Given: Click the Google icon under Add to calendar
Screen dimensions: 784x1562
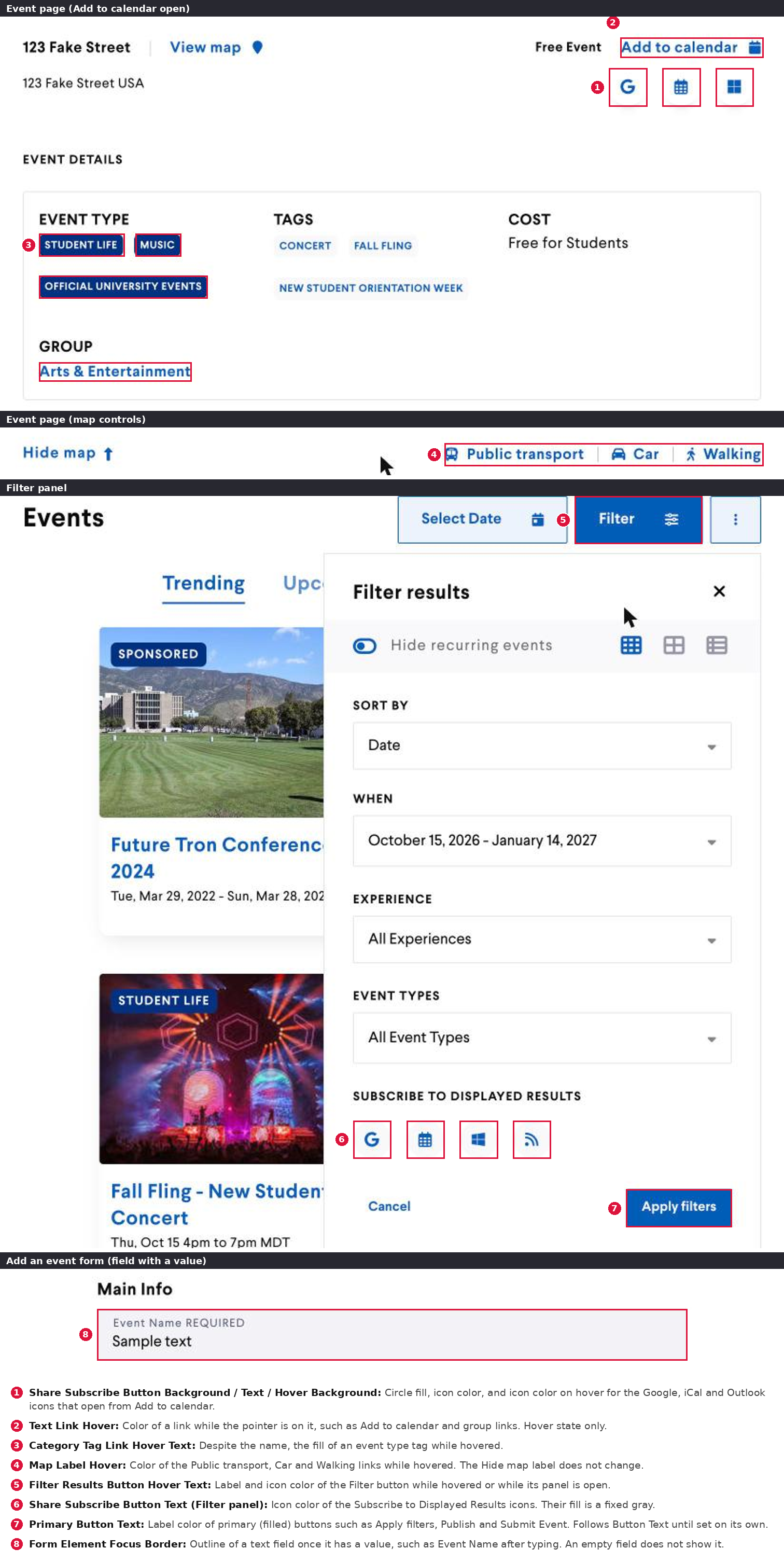Looking at the screenshot, I should pyautogui.click(x=628, y=87).
